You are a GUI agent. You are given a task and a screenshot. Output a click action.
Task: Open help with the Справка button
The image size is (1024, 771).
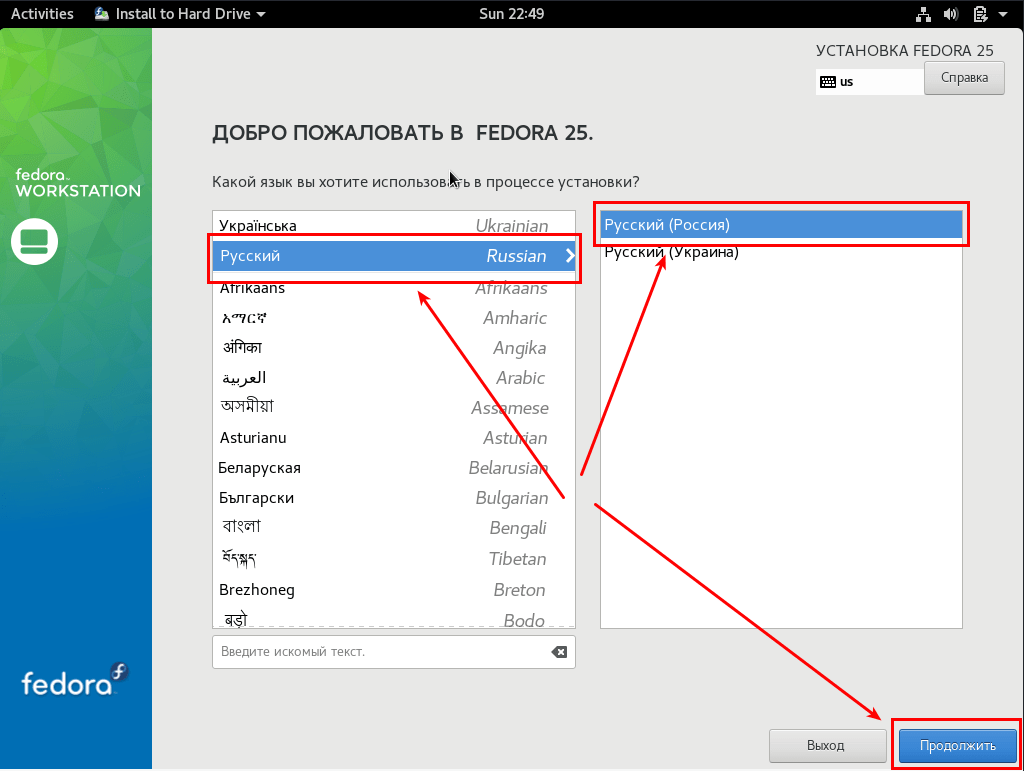point(964,78)
